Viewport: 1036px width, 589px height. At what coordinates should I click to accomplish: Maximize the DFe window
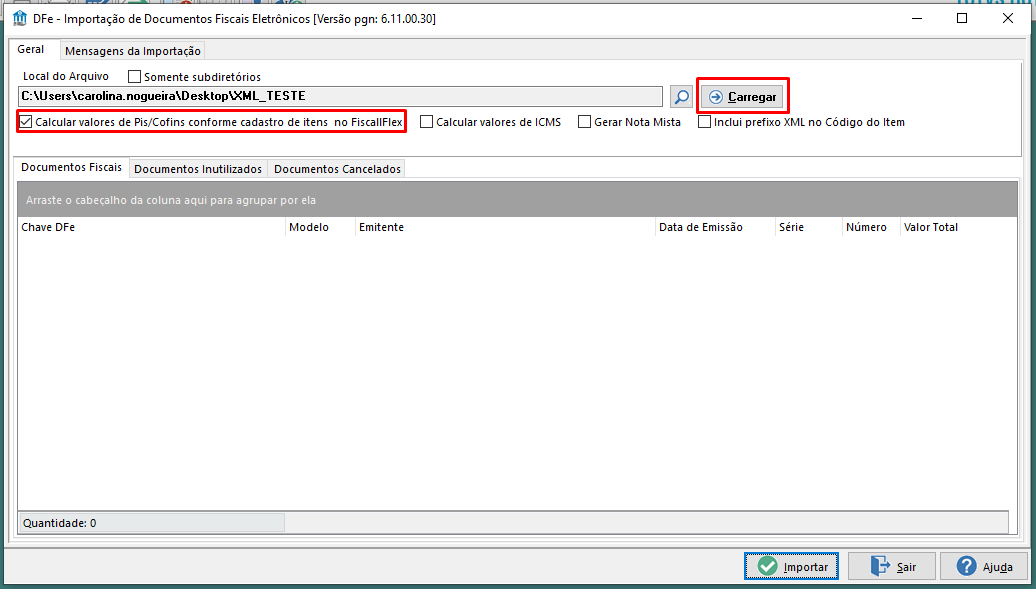(x=962, y=19)
